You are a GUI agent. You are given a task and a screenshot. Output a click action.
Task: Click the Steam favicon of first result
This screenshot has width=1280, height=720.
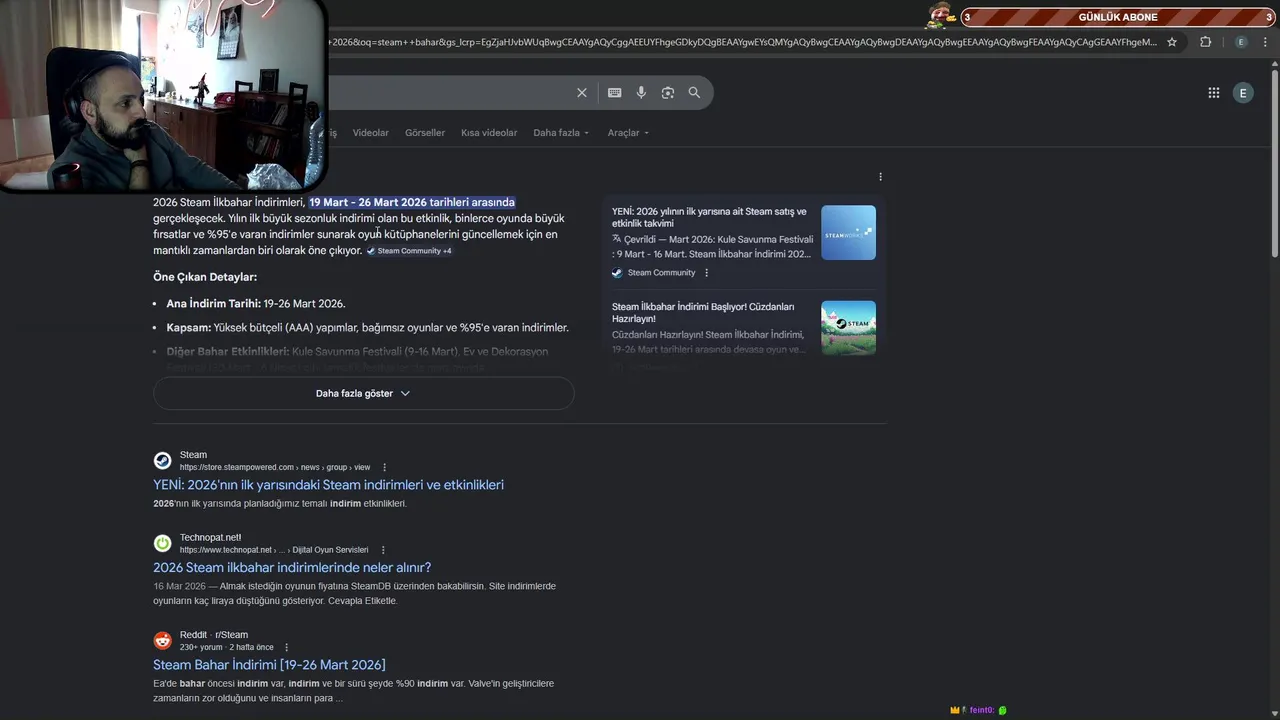tap(162, 461)
